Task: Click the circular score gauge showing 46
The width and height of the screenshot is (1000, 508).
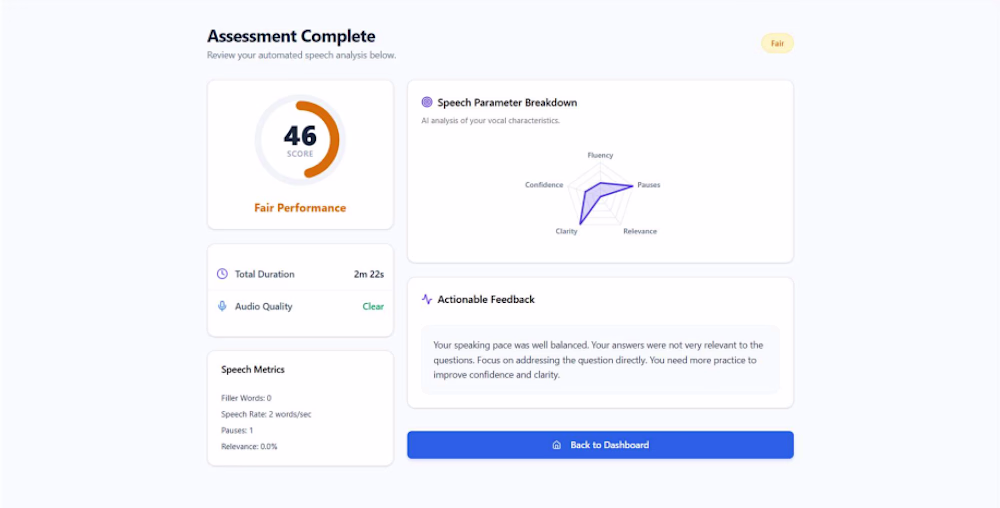Action: click(300, 140)
